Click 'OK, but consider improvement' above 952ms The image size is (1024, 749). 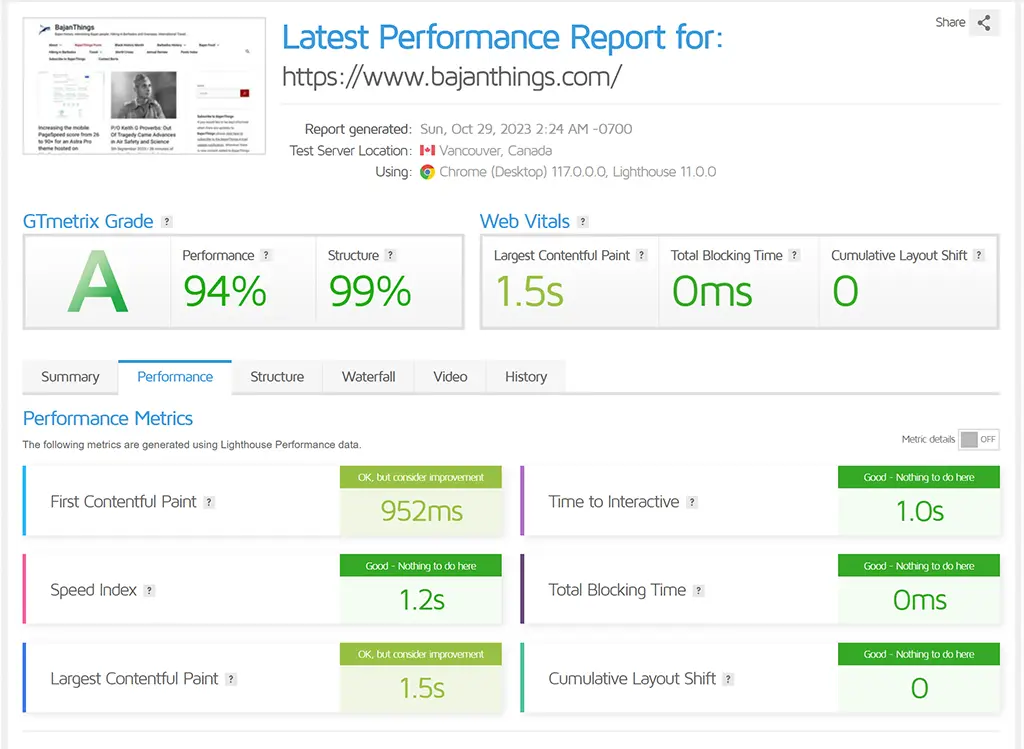[x=421, y=477]
